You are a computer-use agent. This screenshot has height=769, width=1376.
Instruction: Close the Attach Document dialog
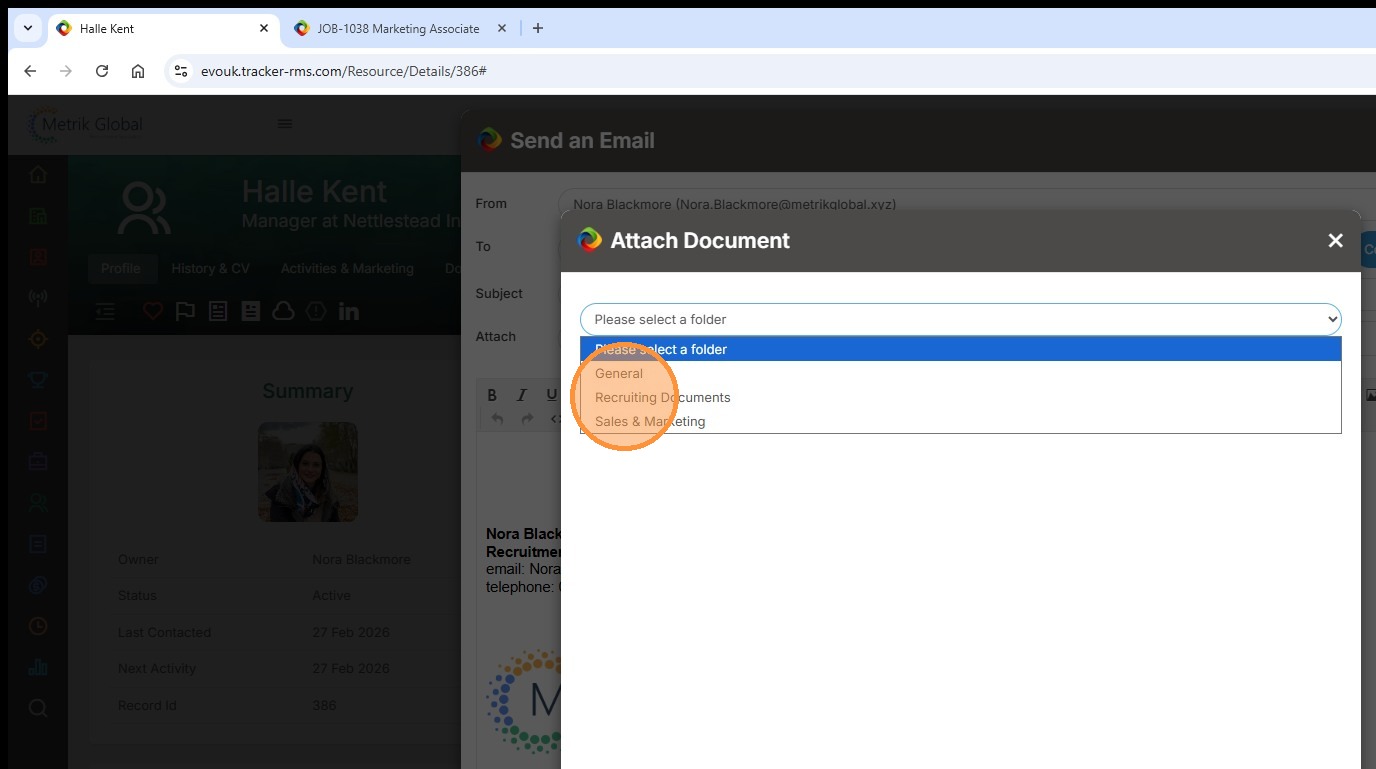(1335, 240)
